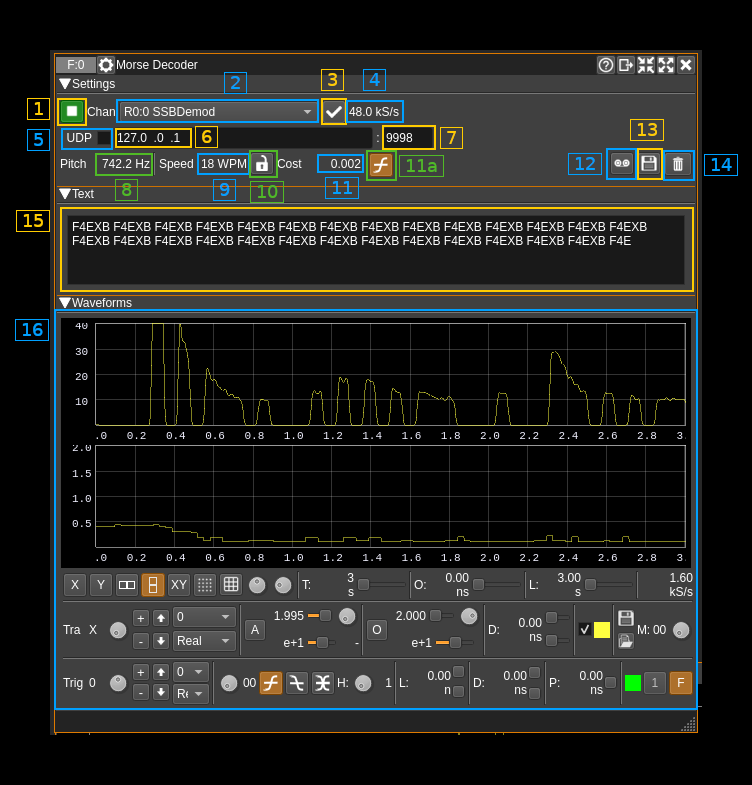This screenshot has width=752, height=785.
Task: Click the UDP port field showing 9998
Action: click(407, 138)
